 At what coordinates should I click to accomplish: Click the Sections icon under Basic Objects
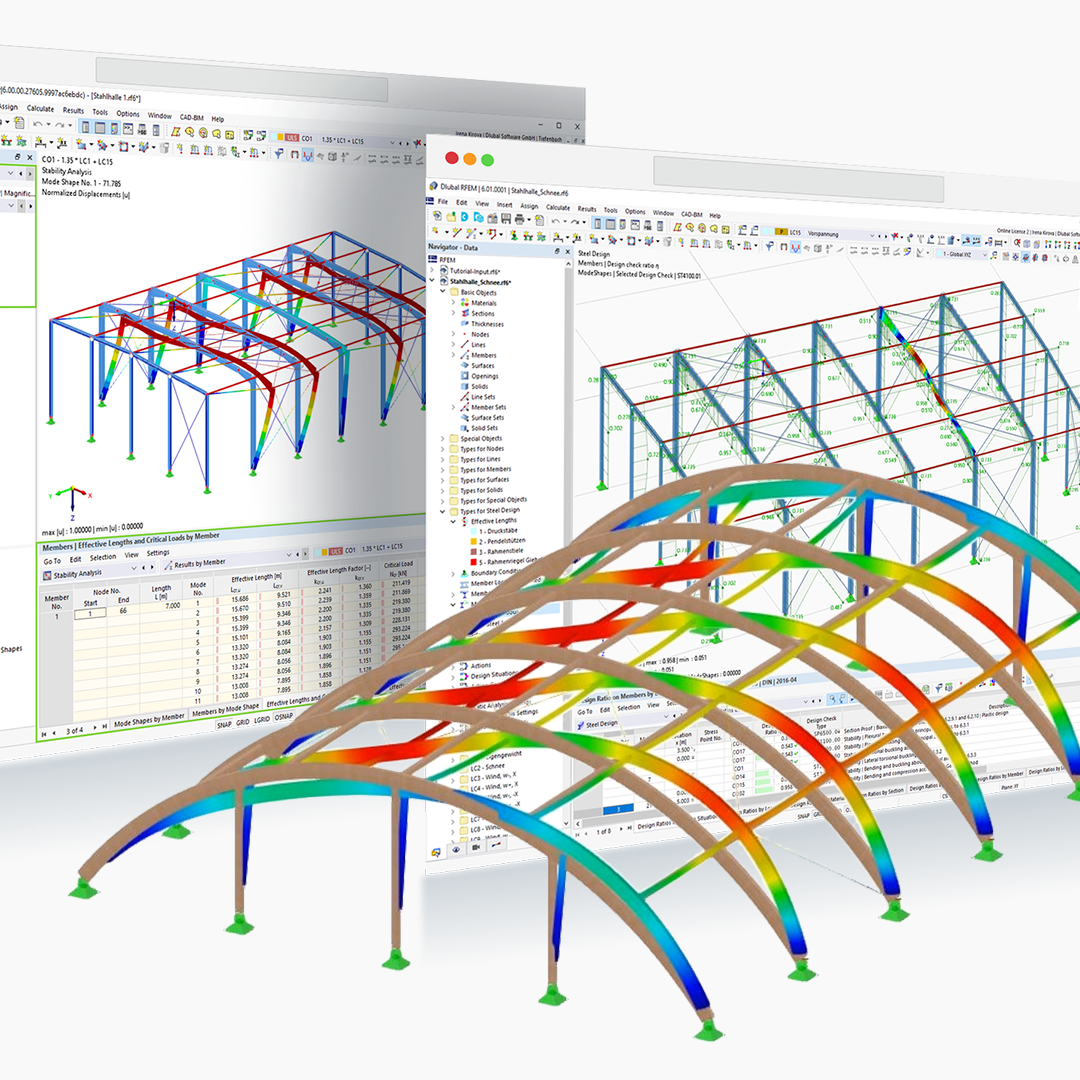(x=465, y=313)
